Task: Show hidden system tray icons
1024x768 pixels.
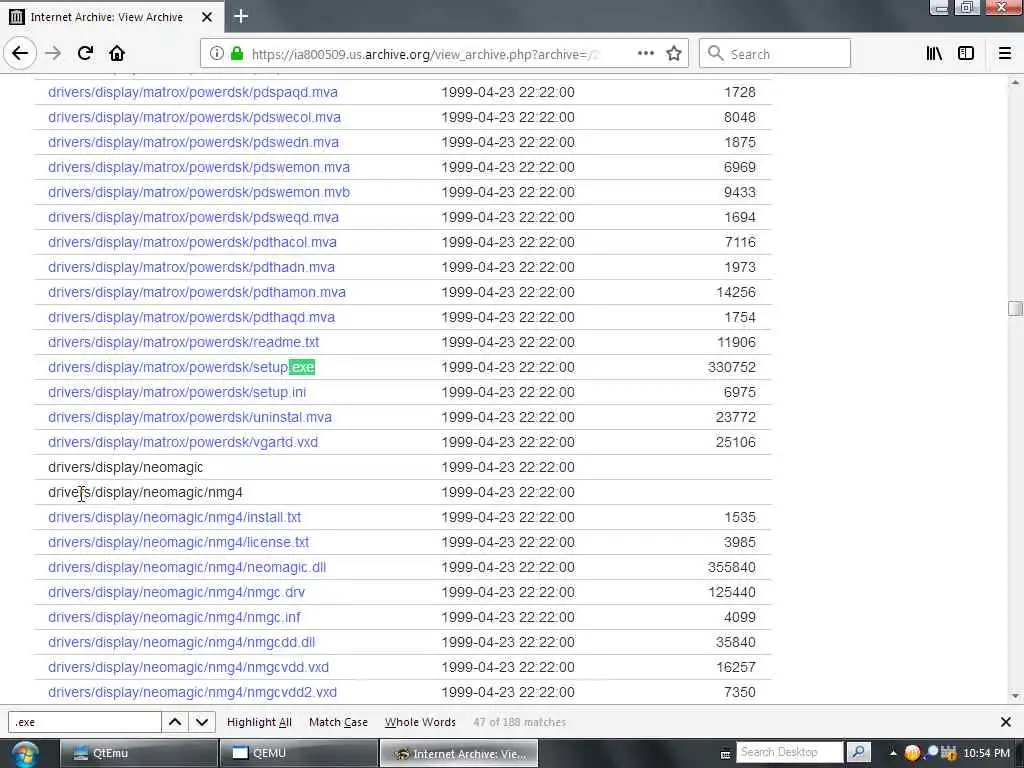Action: 893,753
